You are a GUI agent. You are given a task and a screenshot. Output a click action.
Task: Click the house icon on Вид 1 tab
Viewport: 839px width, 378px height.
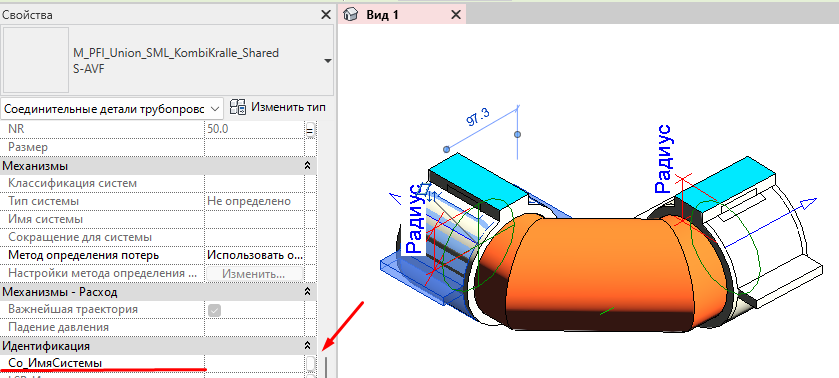(350, 14)
